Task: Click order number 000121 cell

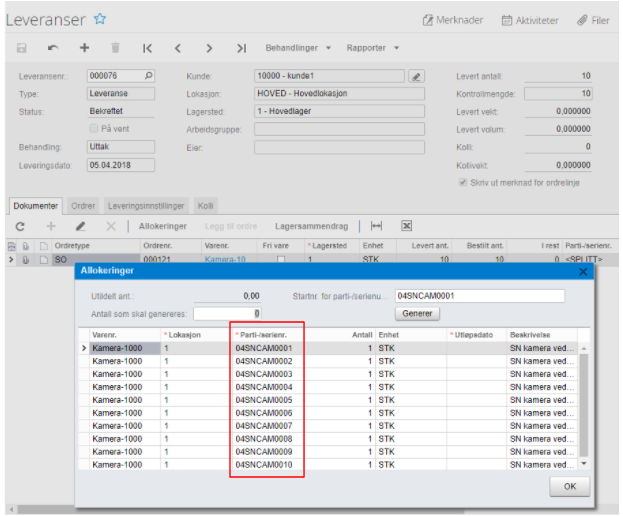Action: 170,260
